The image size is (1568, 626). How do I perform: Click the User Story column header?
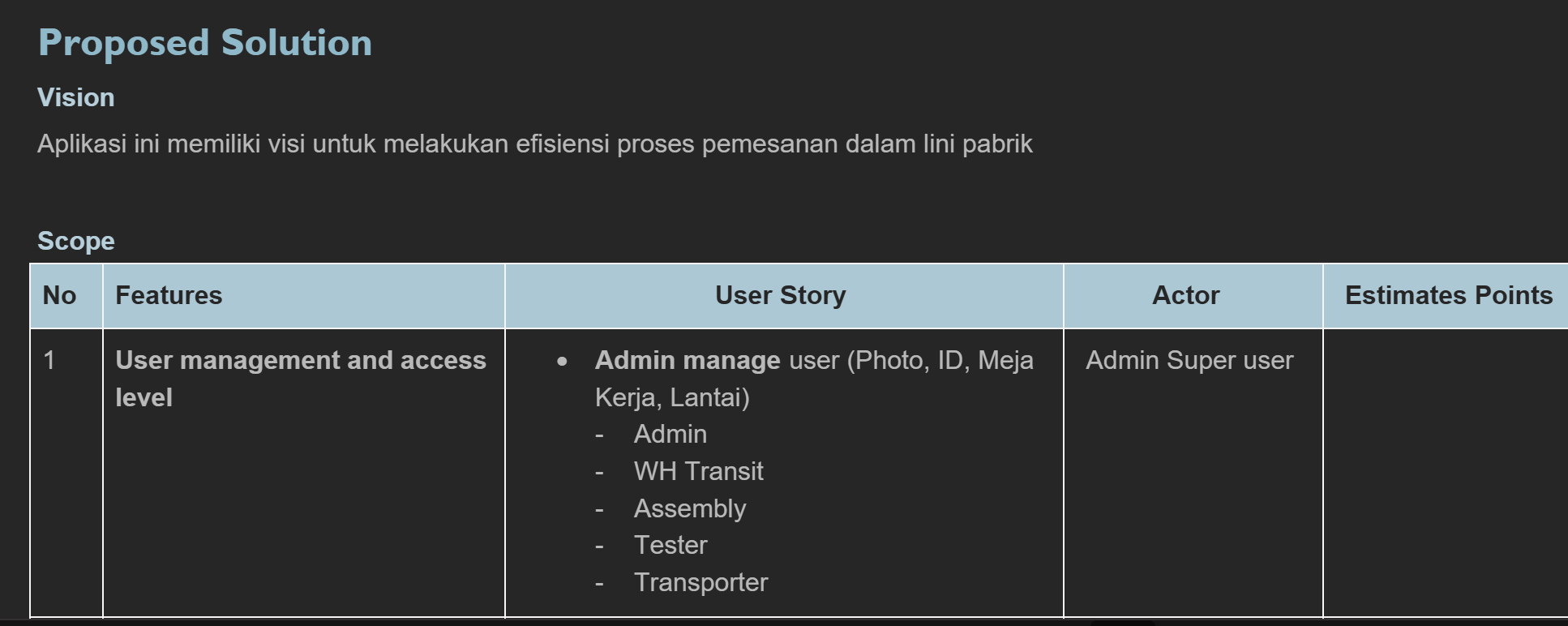pyautogui.click(x=784, y=296)
